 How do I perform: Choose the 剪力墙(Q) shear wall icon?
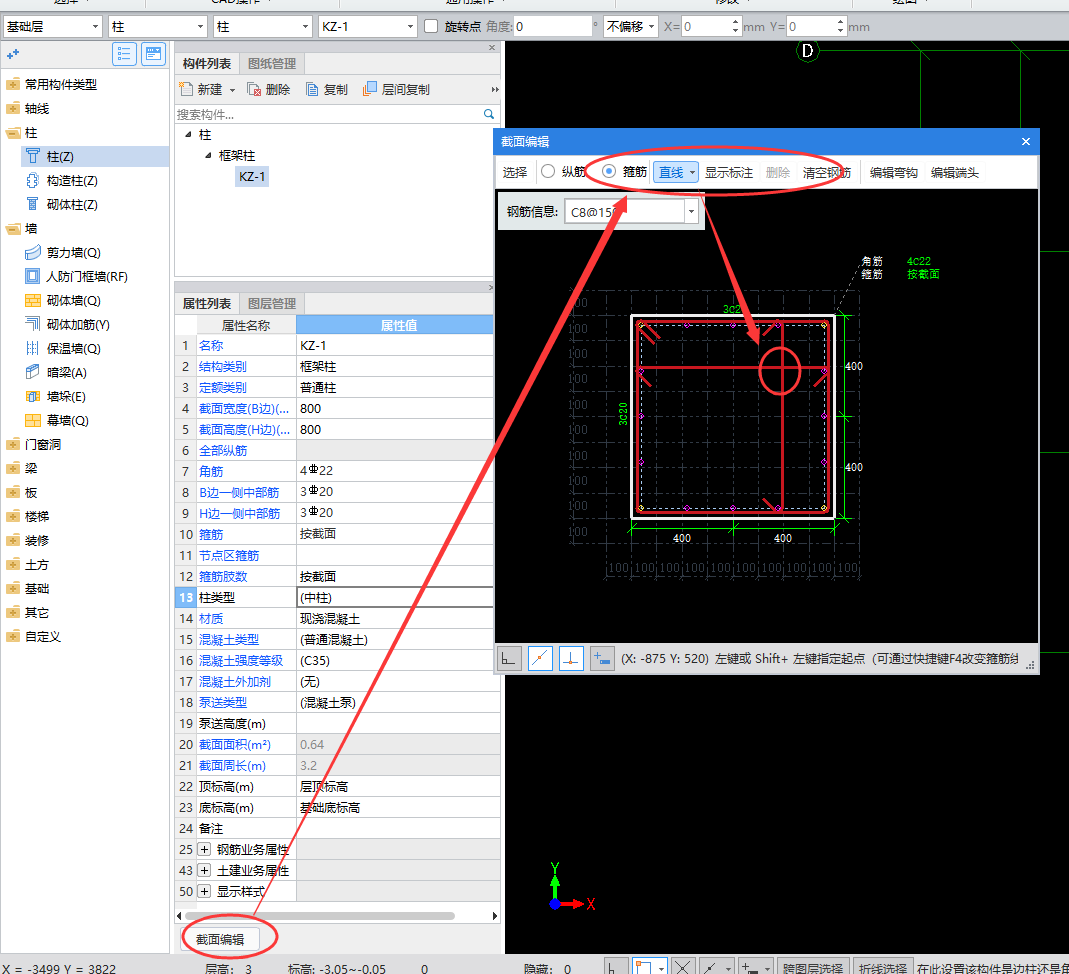(x=32, y=253)
